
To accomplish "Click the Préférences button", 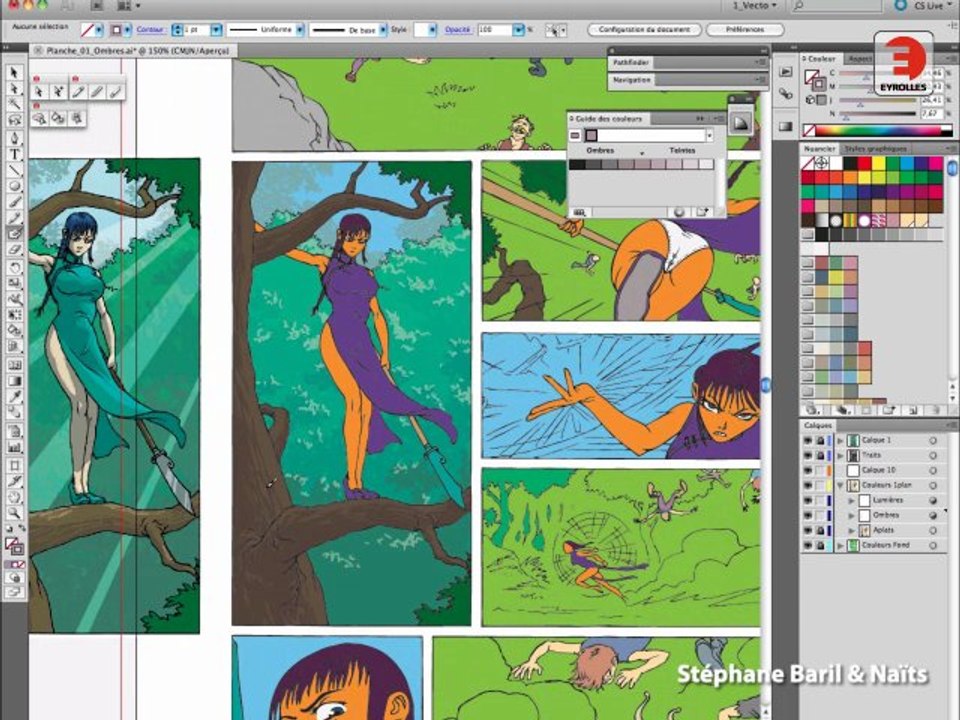I will click(x=745, y=29).
